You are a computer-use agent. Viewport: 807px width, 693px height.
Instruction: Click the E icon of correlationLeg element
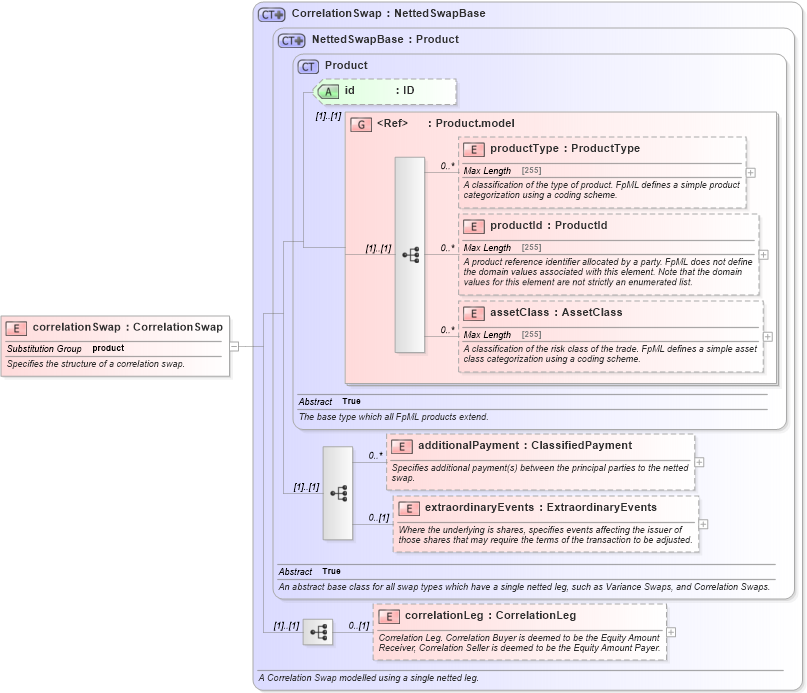(389, 617)
